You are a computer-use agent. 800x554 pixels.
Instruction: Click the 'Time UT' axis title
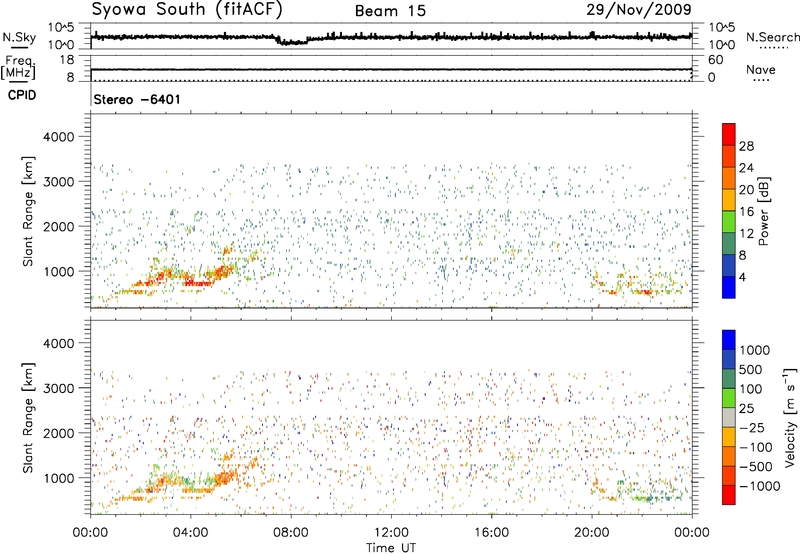tap(391, 548)
